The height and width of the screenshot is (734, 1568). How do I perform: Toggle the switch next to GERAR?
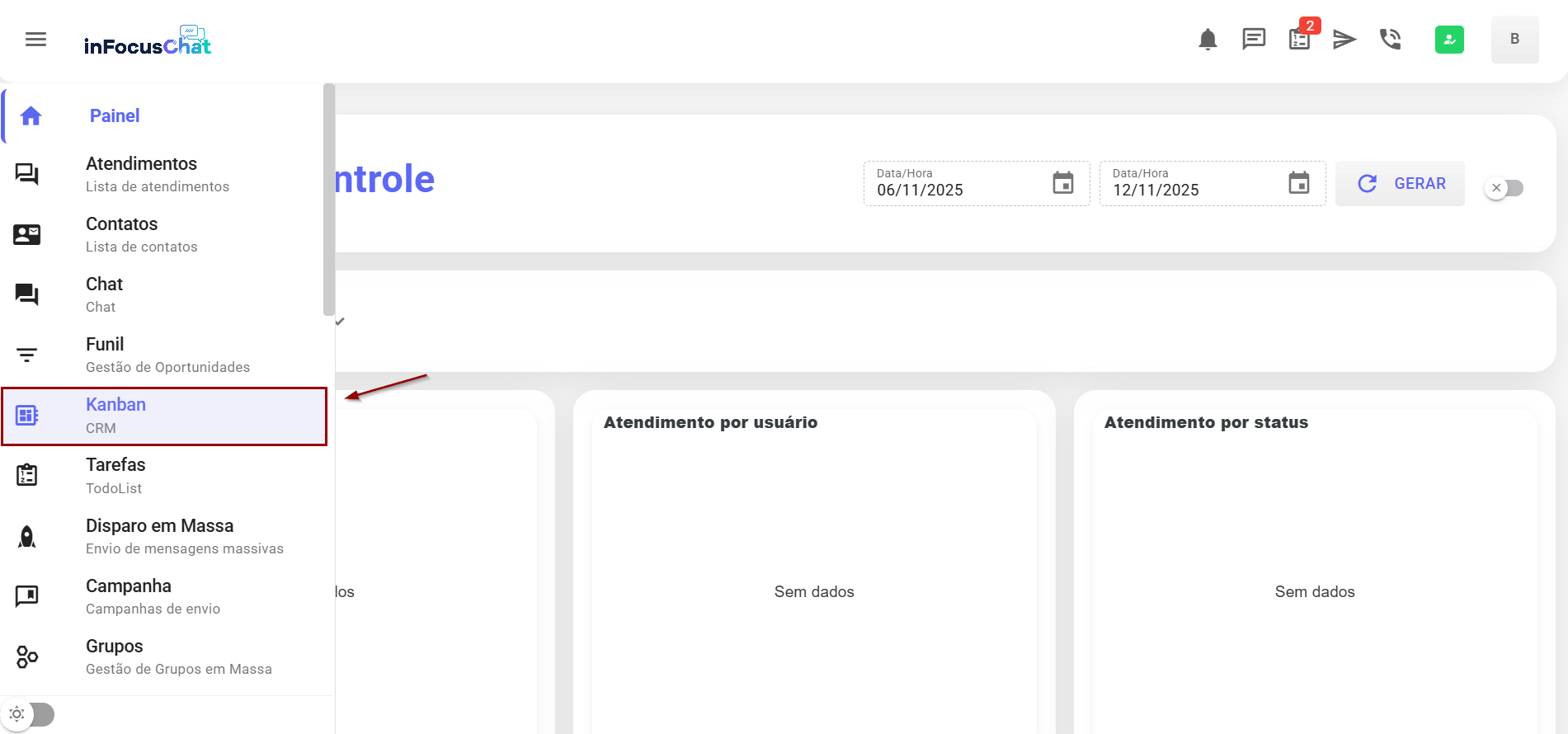pyautogui.click(x=1504, y=188)
